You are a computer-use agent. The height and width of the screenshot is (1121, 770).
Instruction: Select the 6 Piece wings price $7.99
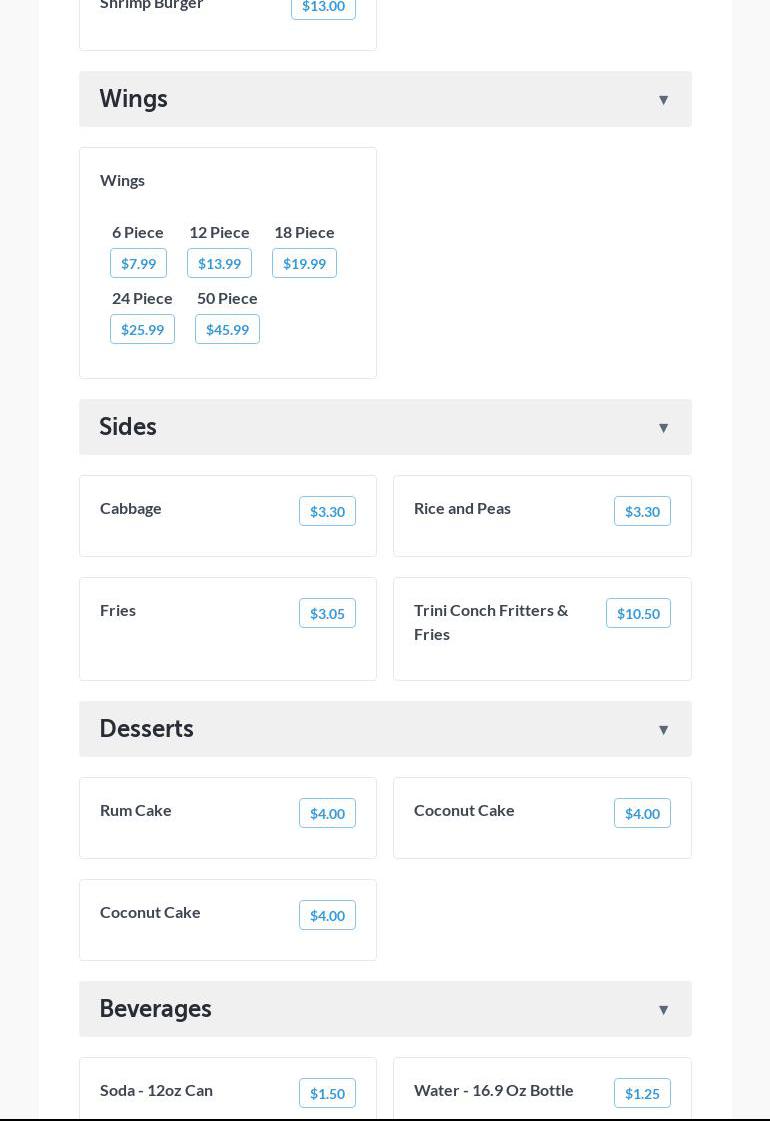tap(138, 263)
